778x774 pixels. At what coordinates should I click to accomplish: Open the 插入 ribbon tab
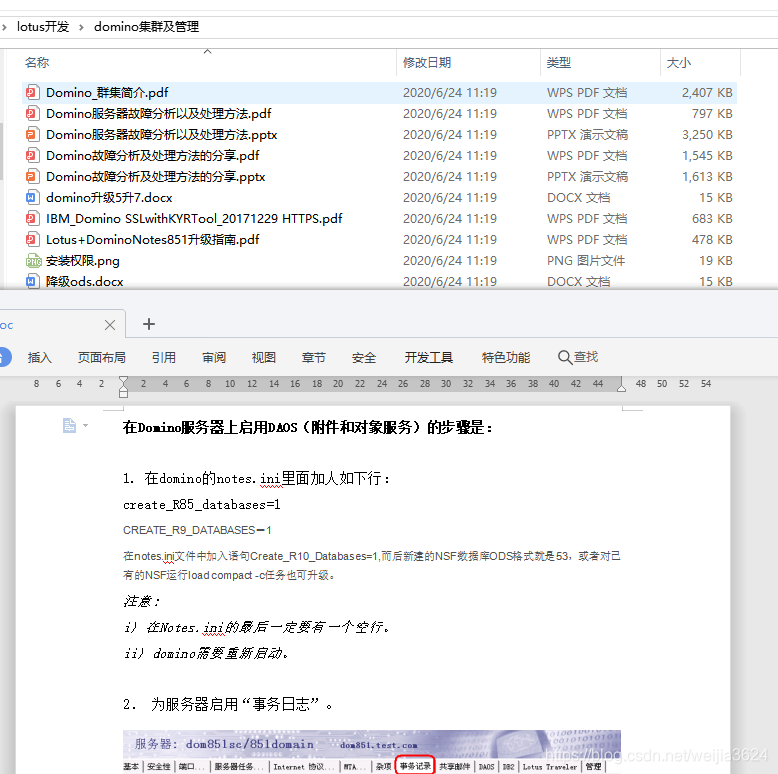click(x=40, y=357)
